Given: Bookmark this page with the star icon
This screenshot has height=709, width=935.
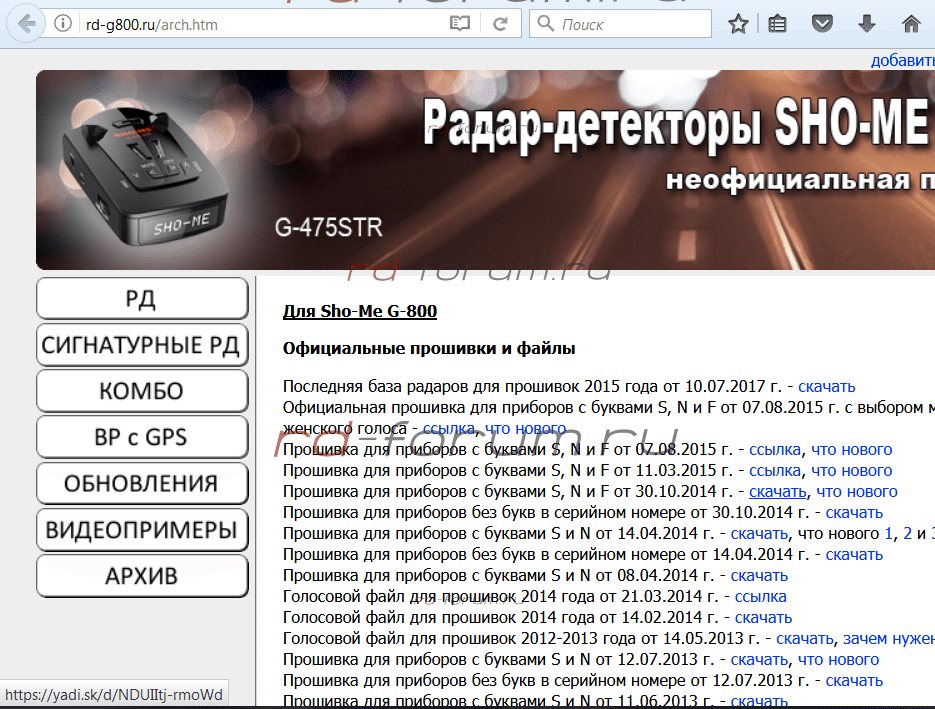Looking at the screenshot, I should click(x=738, y=24).
